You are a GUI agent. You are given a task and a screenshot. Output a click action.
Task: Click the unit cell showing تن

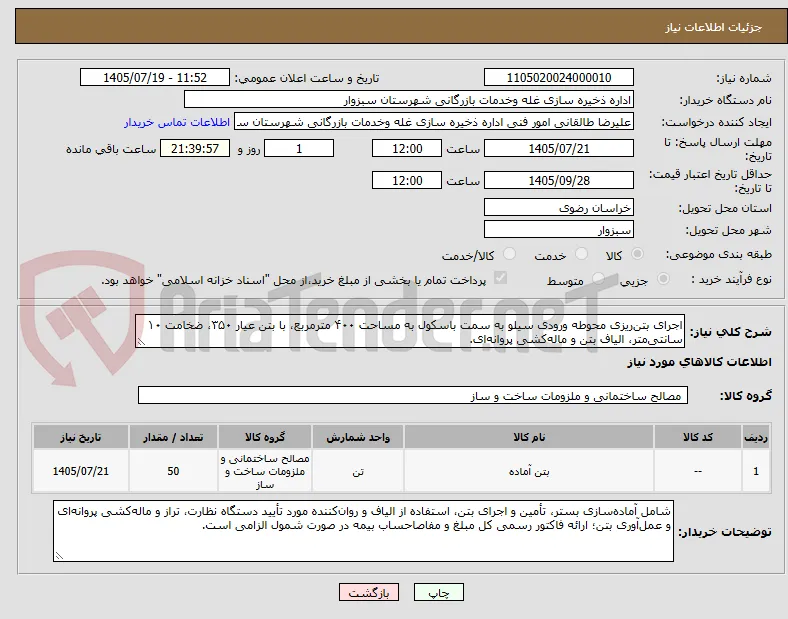[x=358, y=471]
